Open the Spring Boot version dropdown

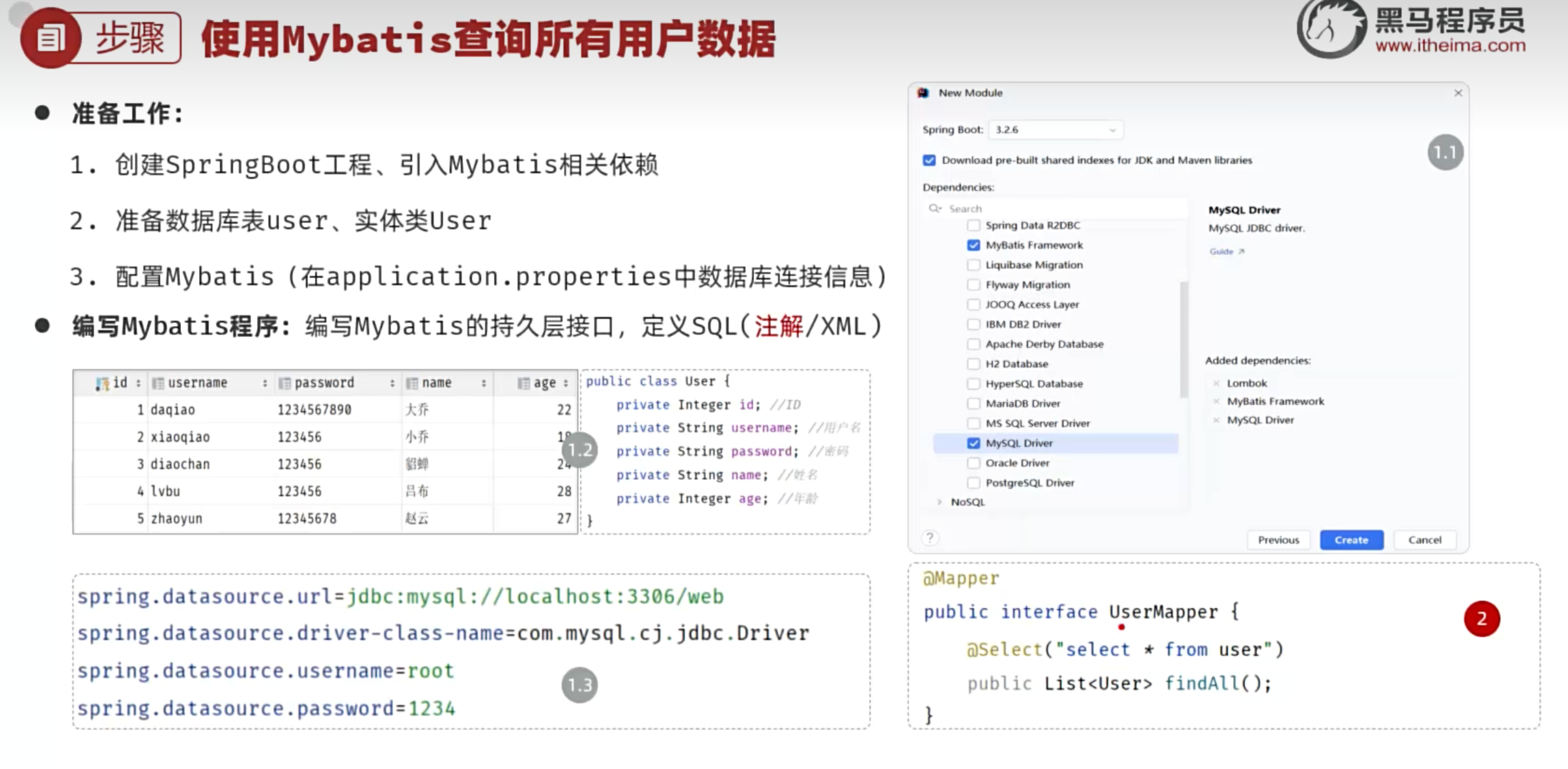(x=1057, y=130)
